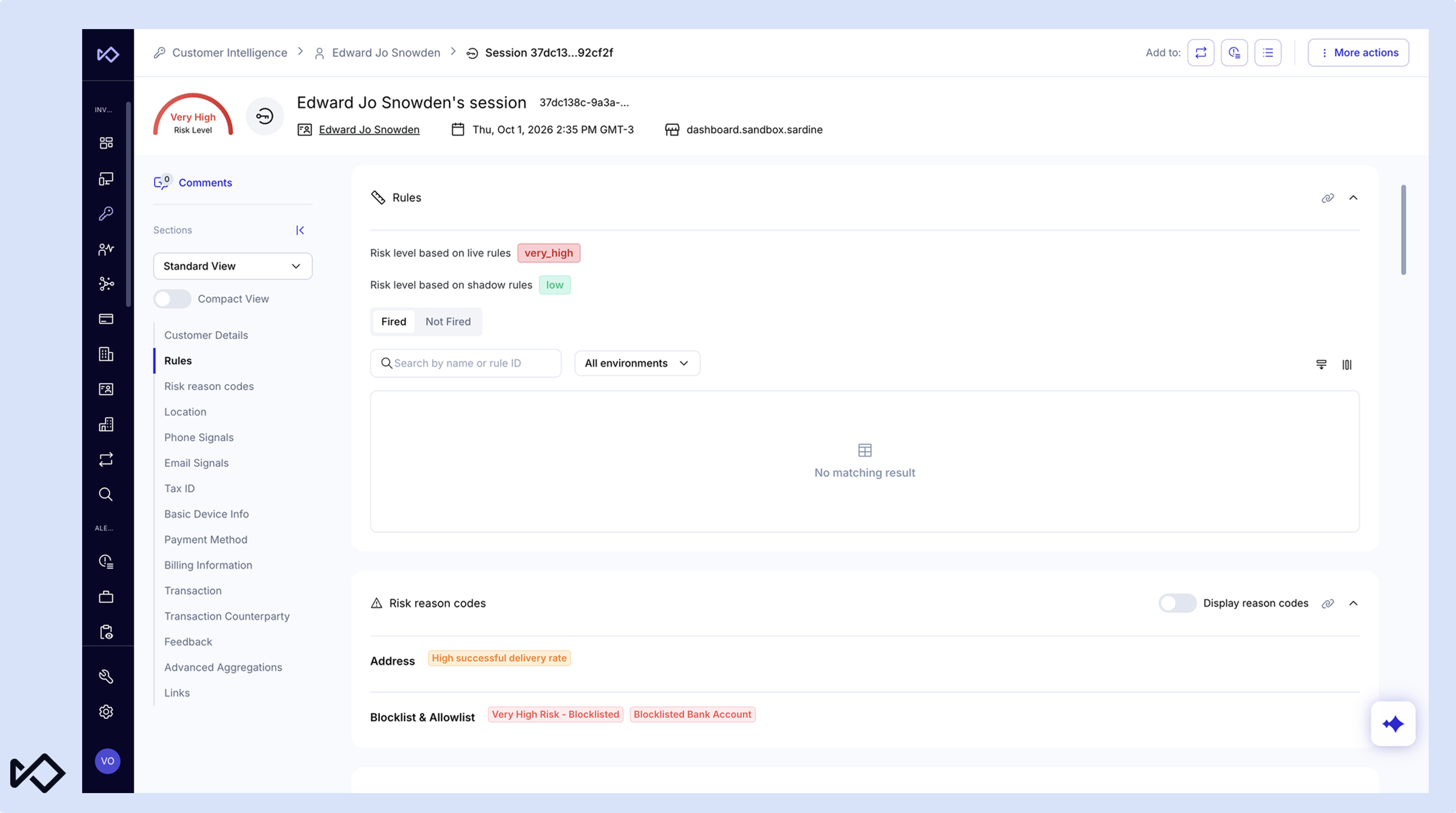This screenshot has height=813, width=1456.
Task: Open the All environments dropdown
Action: 637,364
